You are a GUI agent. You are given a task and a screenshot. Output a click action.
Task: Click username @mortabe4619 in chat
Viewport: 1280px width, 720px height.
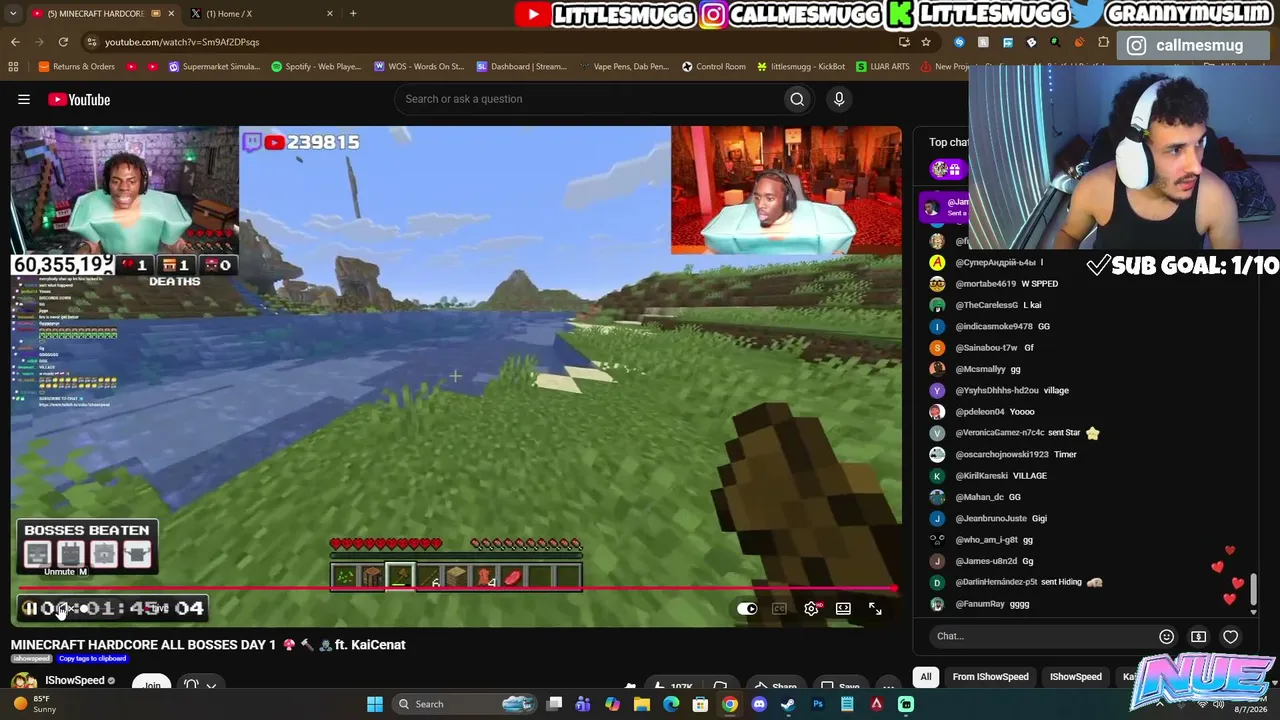click(986, 284)
